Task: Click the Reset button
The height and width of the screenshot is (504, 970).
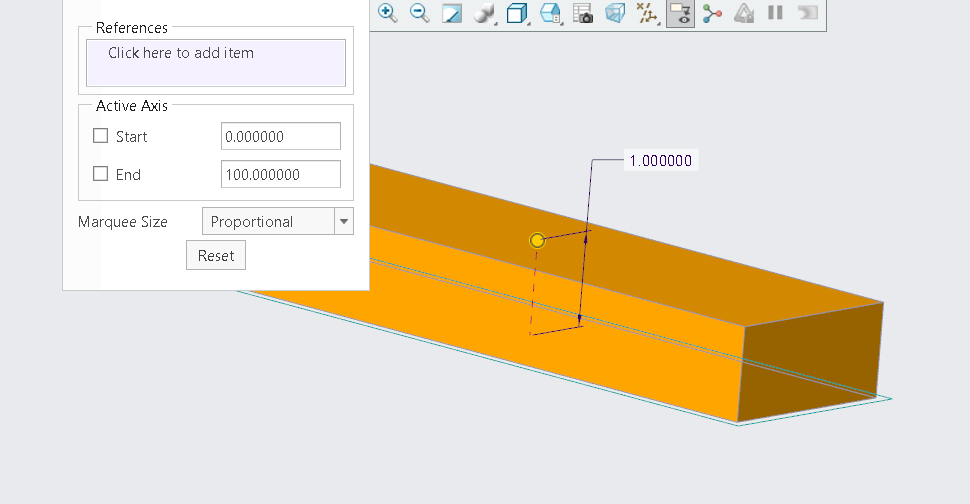Action: [x=216, y=255]
